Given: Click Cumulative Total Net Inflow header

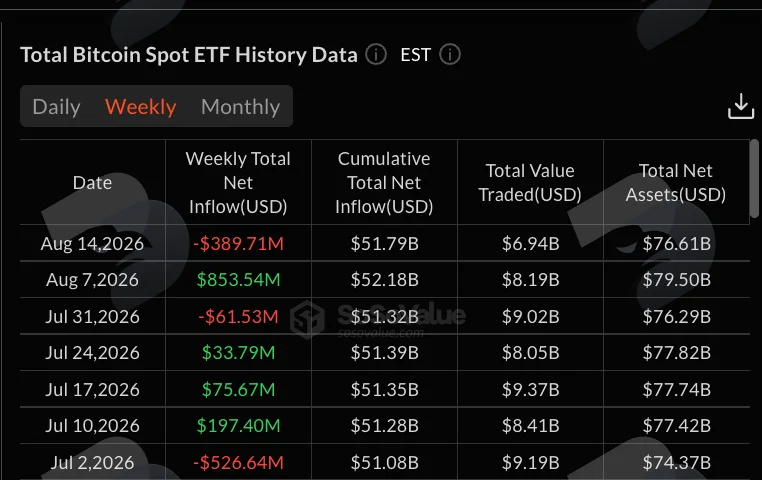Looking at the screenshot, I should tap(384, 183).
